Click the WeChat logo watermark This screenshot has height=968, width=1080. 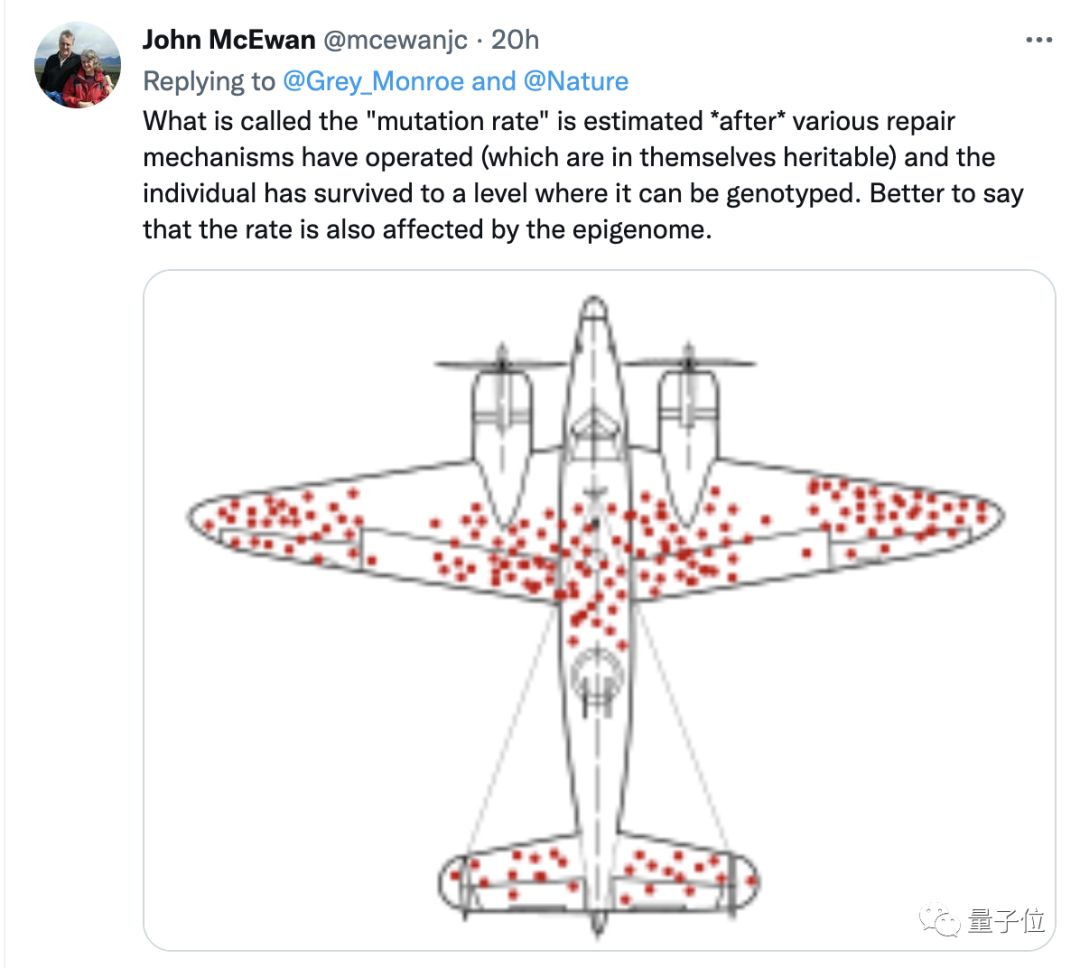[x=939, y=920]
